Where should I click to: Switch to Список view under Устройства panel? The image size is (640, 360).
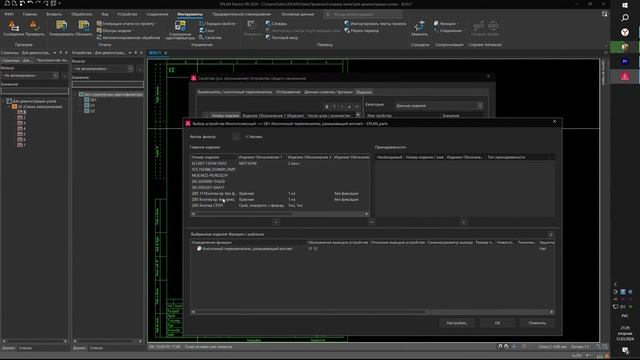(96, 348)
